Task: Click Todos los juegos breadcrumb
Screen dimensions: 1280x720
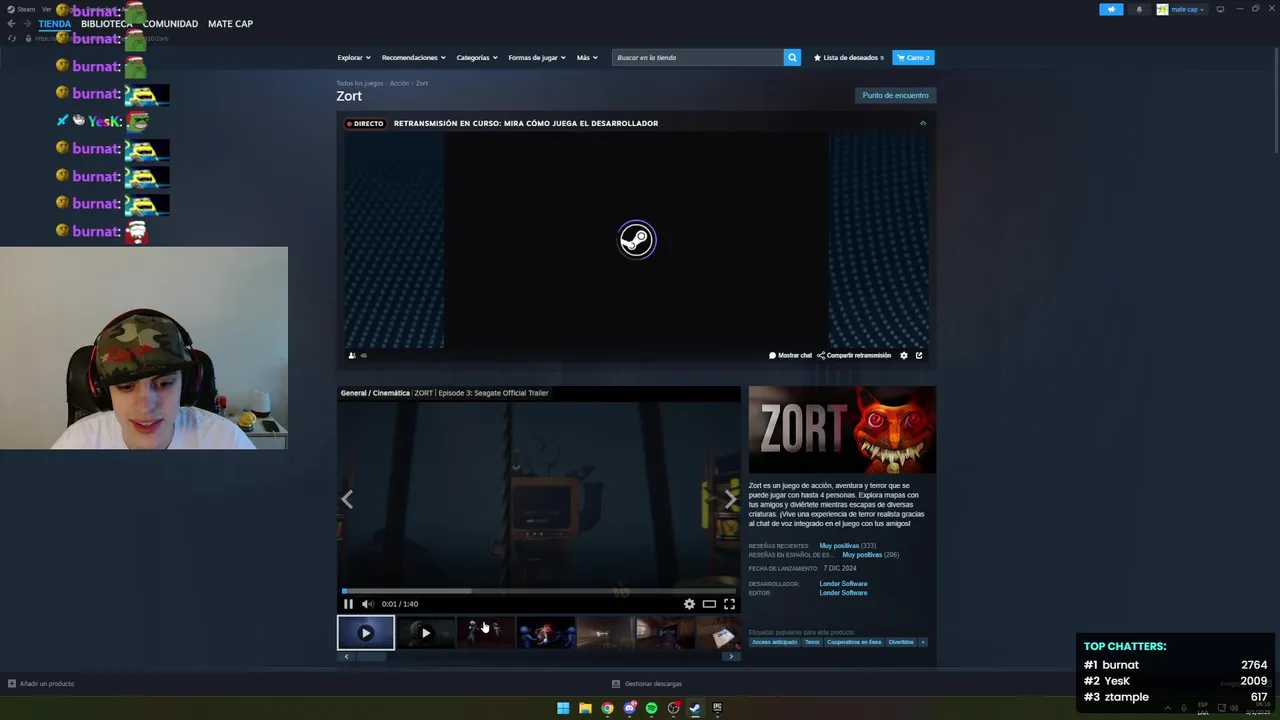Action: (359, 84)
